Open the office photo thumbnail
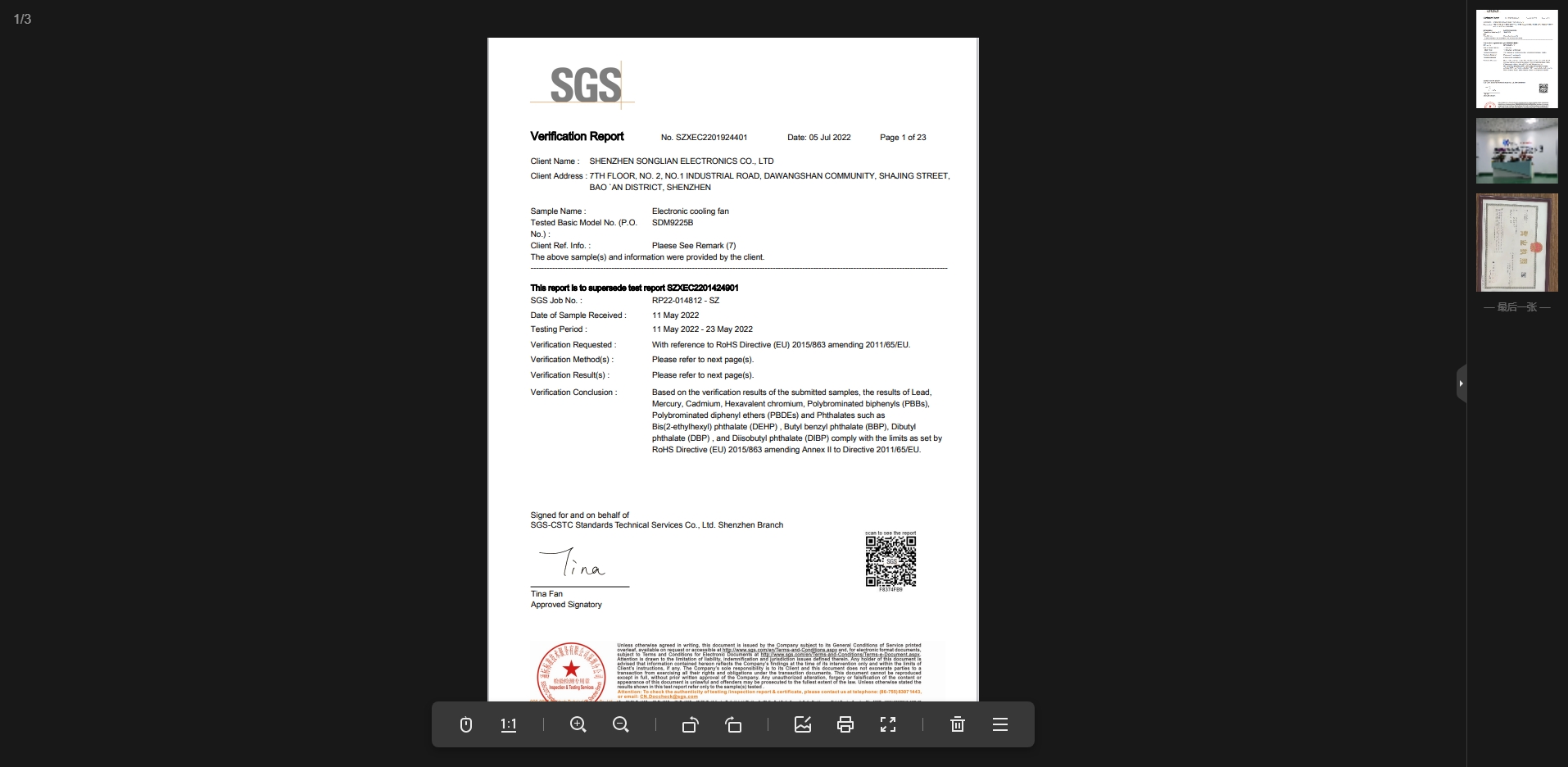Screen dimensions: 1568x767 coord(1517,151)
